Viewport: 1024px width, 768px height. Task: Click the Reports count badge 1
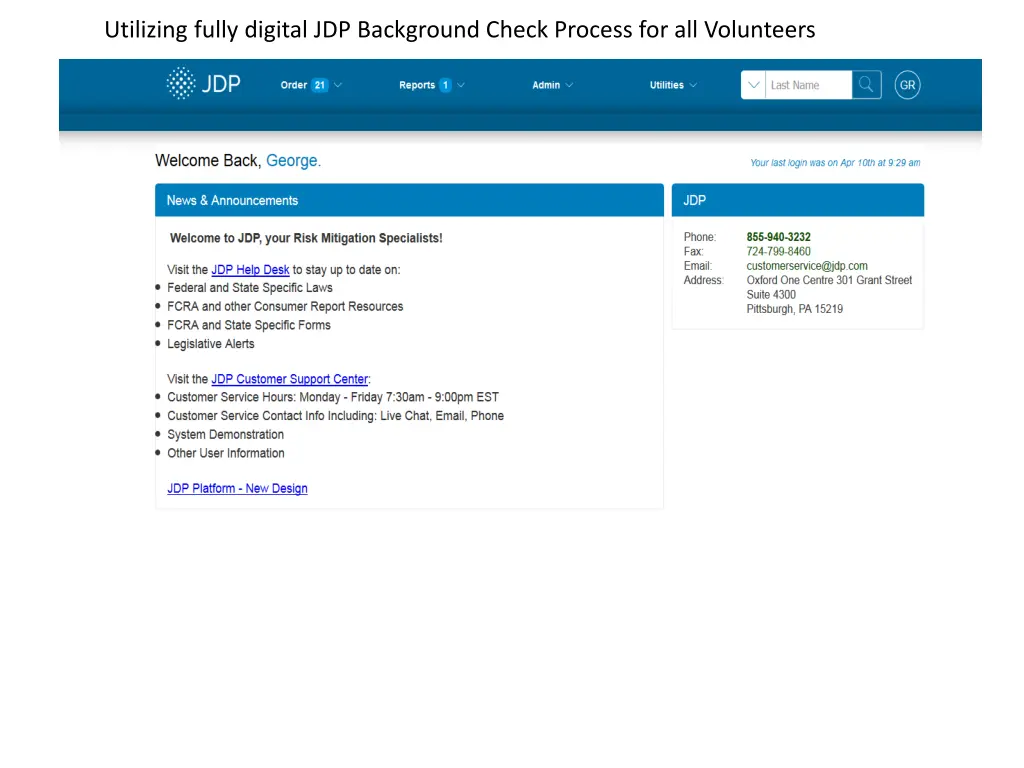coord(445,85)
